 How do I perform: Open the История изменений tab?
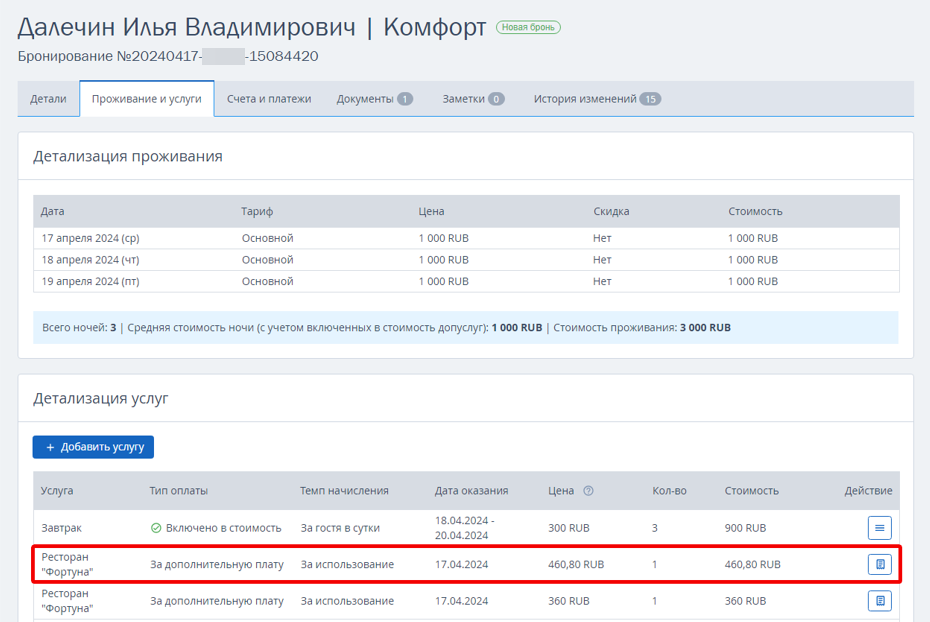pos(597,99)
